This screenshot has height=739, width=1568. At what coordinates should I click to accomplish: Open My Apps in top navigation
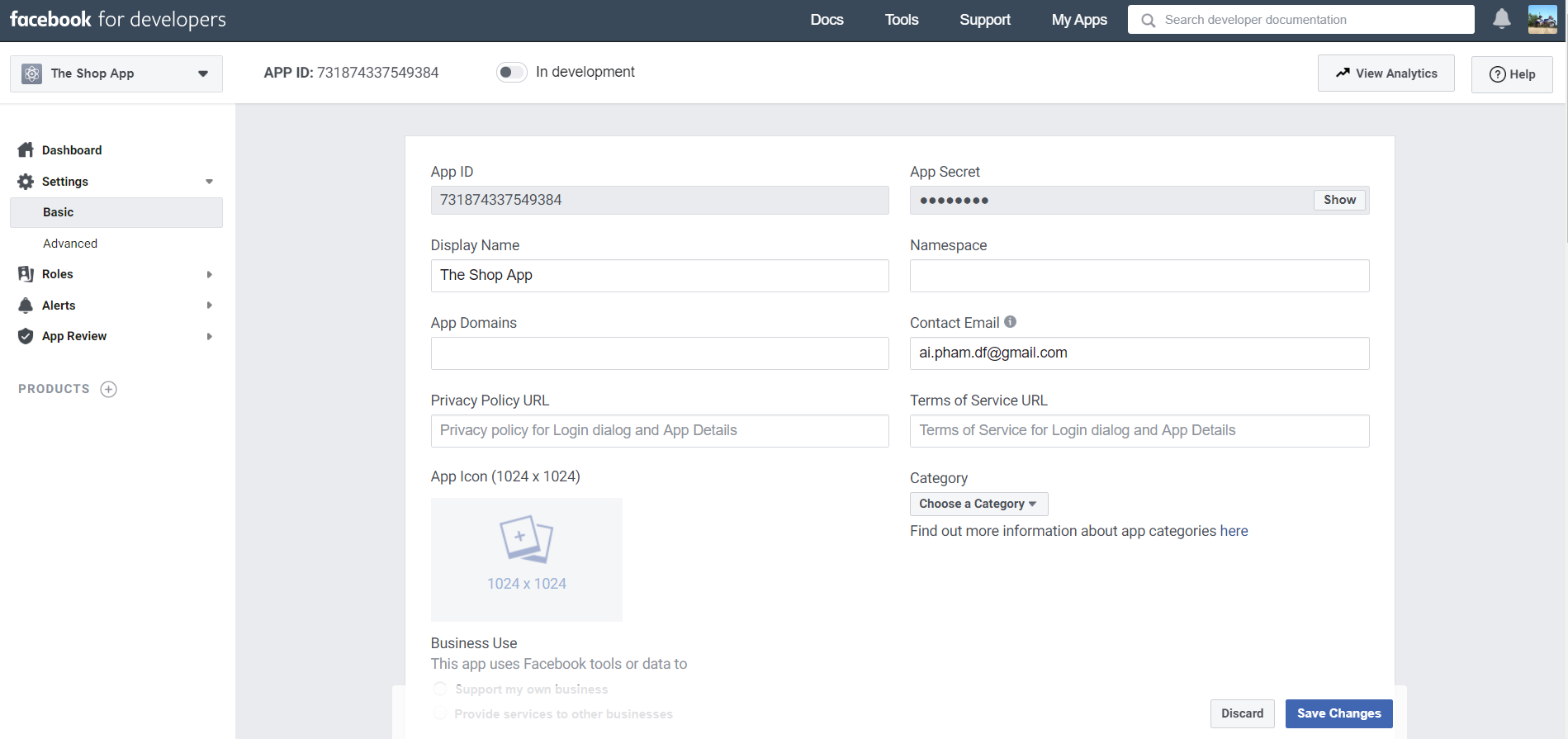click(1079, 20)
